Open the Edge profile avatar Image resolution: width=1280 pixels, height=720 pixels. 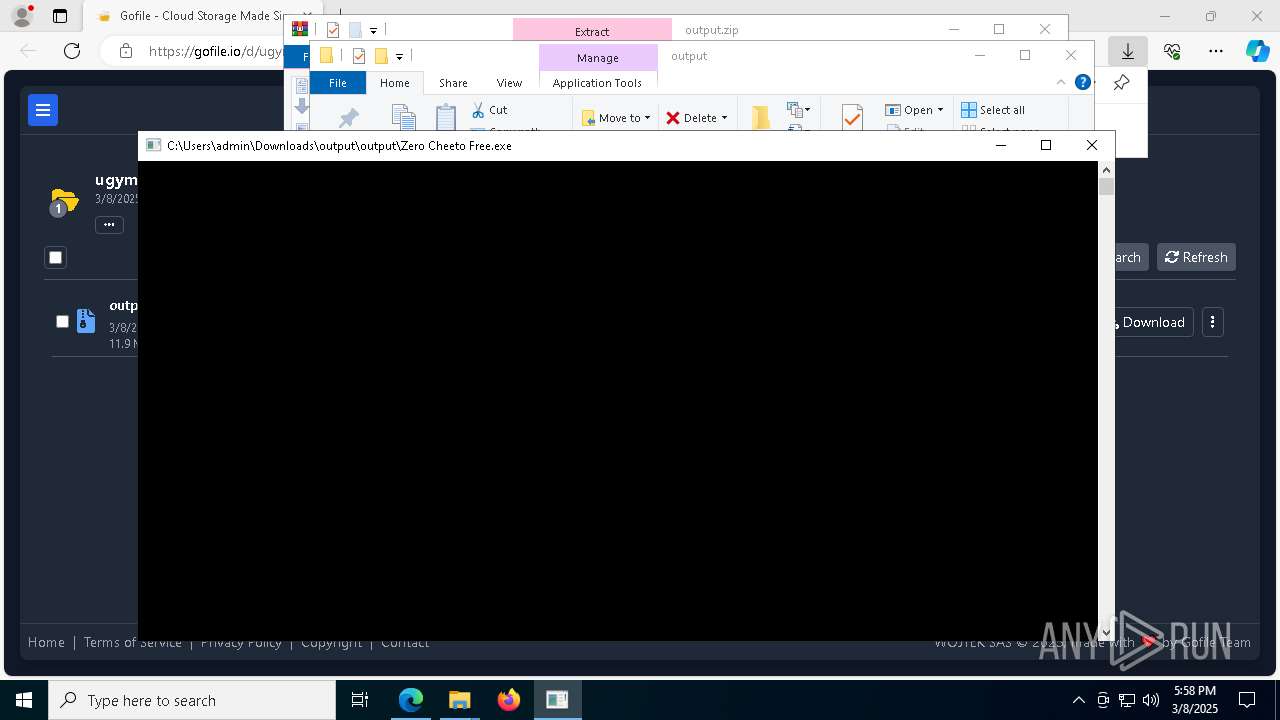pyautogui.click(x=22, y=16)
